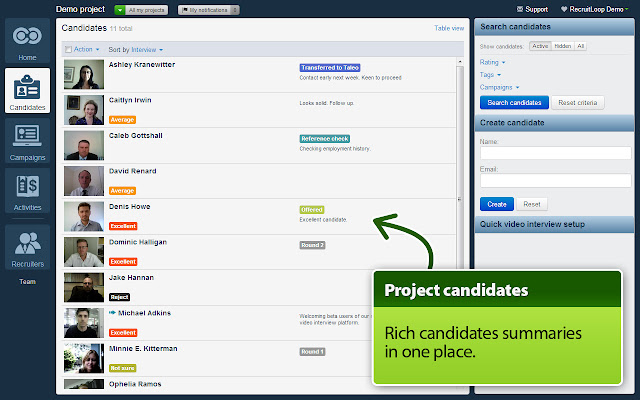
Task: Open Jake Hannan's photo thumbnail
Action: (x=84, y=287)
